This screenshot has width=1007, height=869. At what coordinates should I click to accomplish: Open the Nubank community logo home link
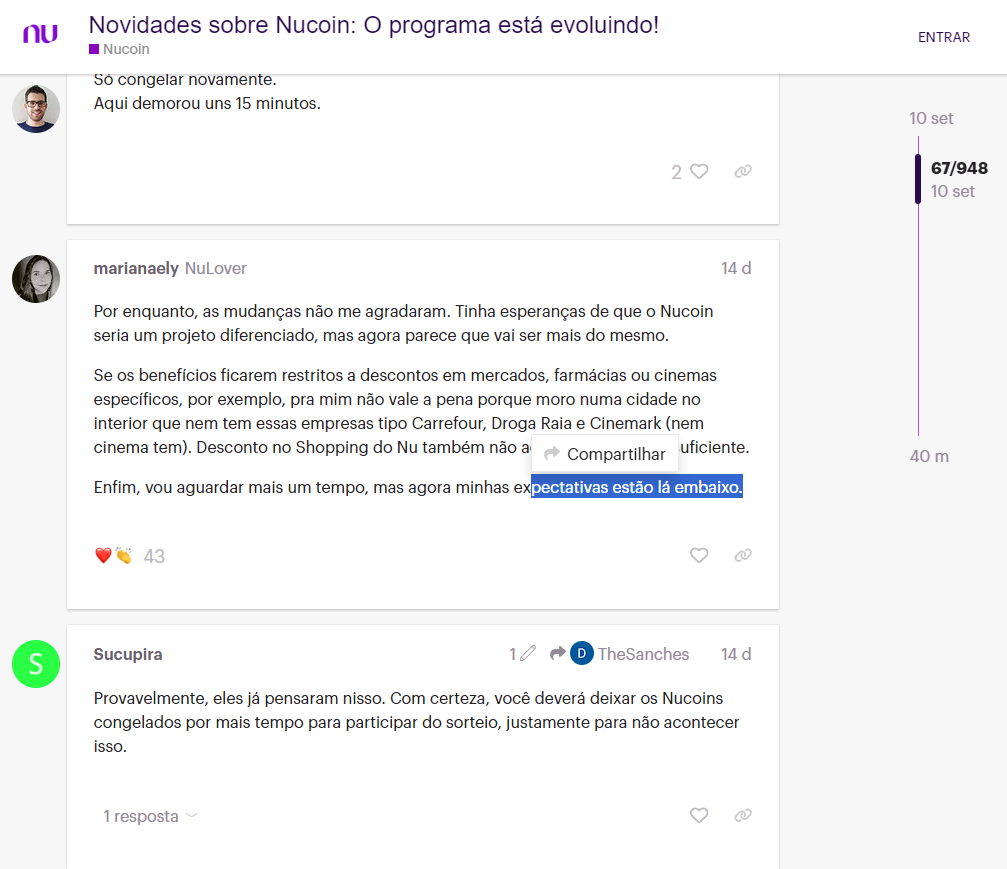tap(40, 33)
